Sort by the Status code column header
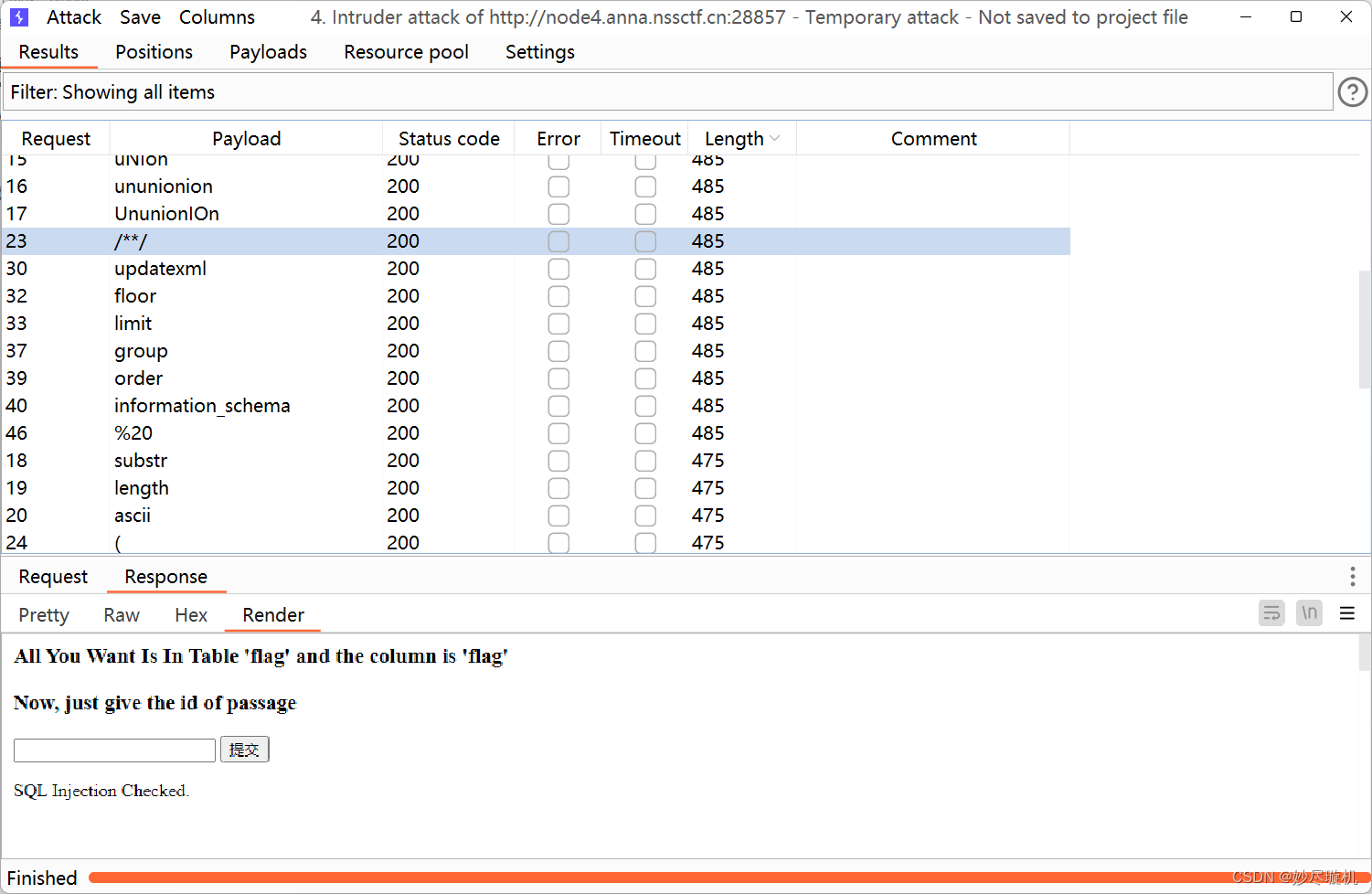1372x894 pixels. tap(449, 139)
